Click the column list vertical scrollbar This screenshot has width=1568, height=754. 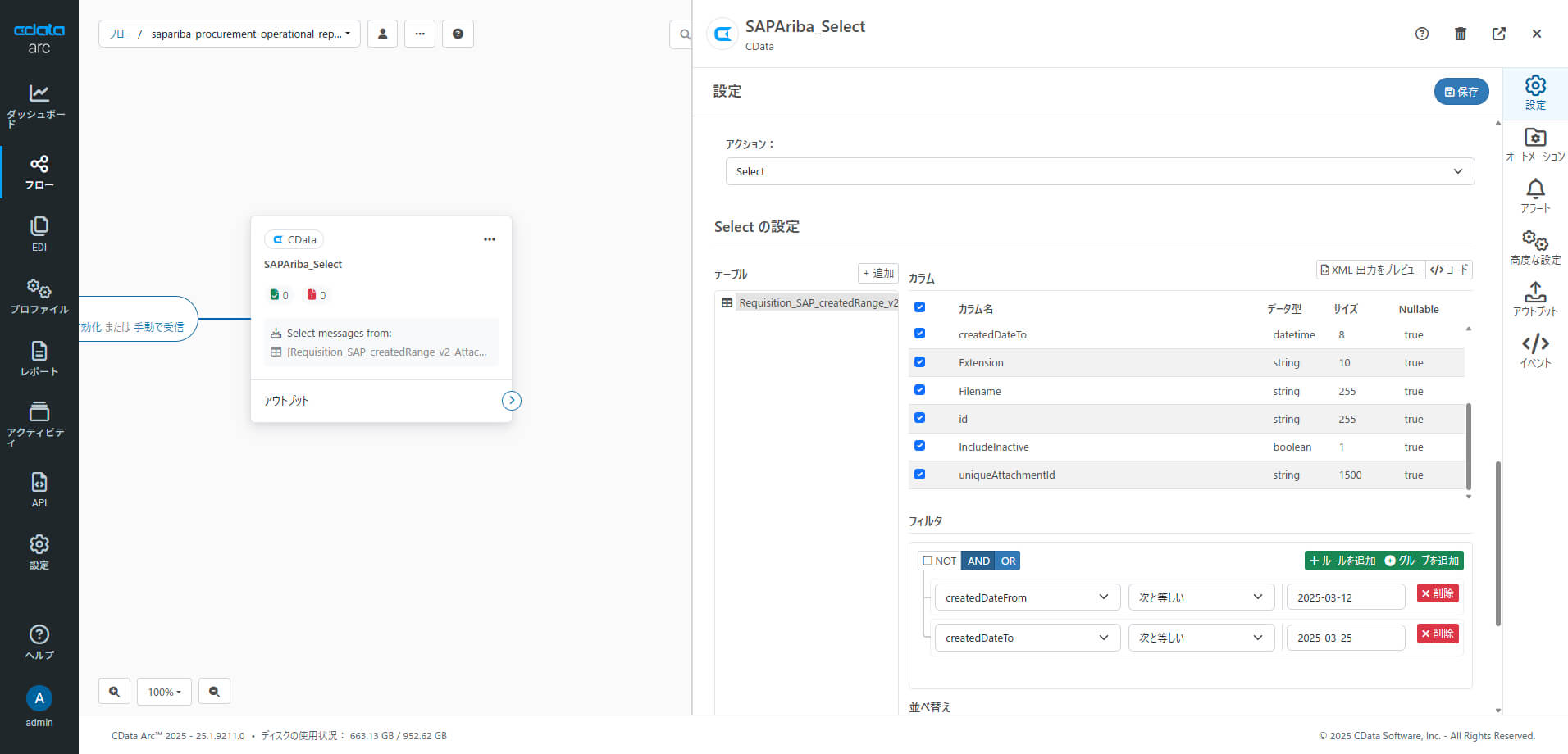[1468, 446]
